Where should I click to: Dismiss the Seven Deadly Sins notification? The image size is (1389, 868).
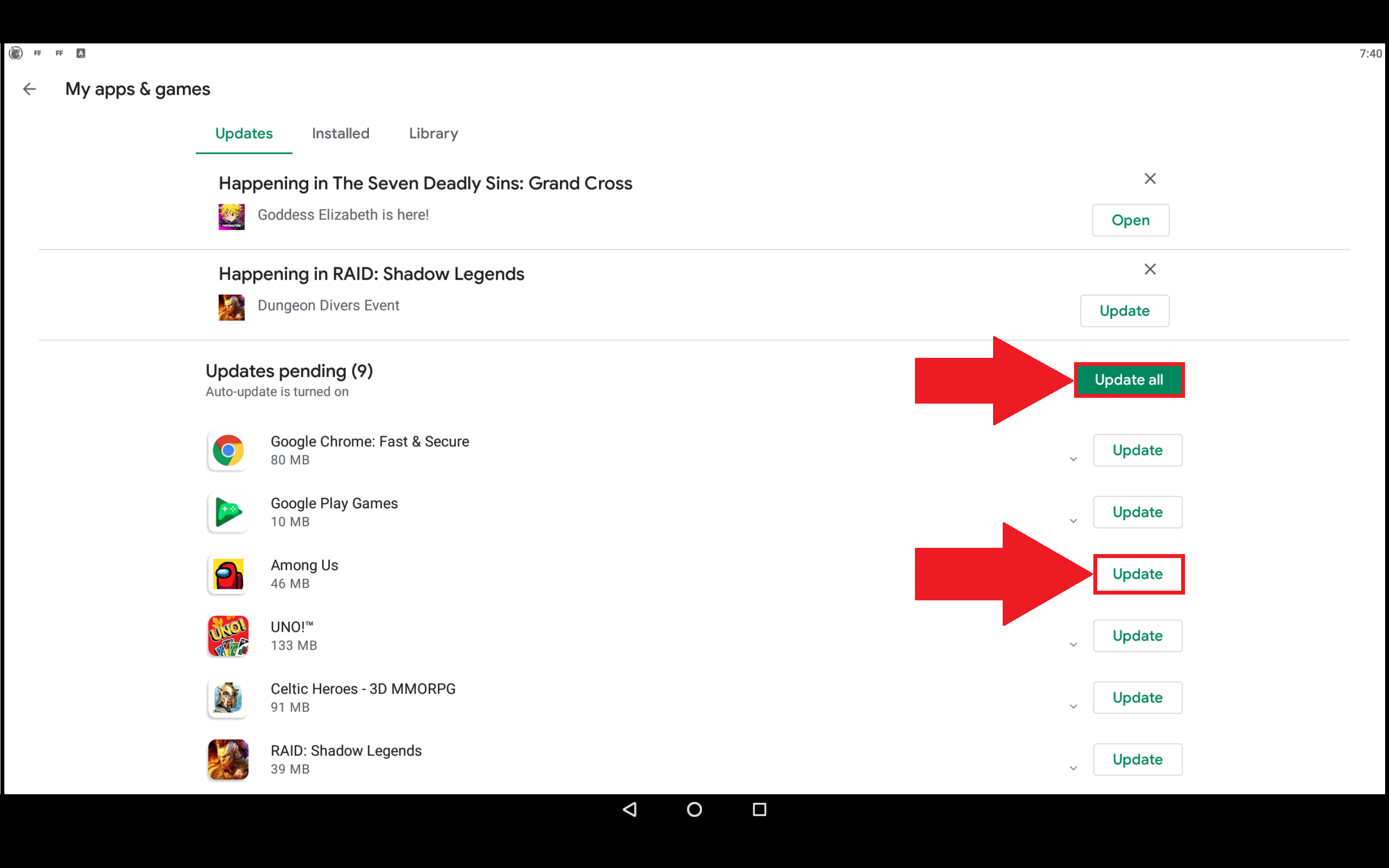click(x=1149, y=178)
